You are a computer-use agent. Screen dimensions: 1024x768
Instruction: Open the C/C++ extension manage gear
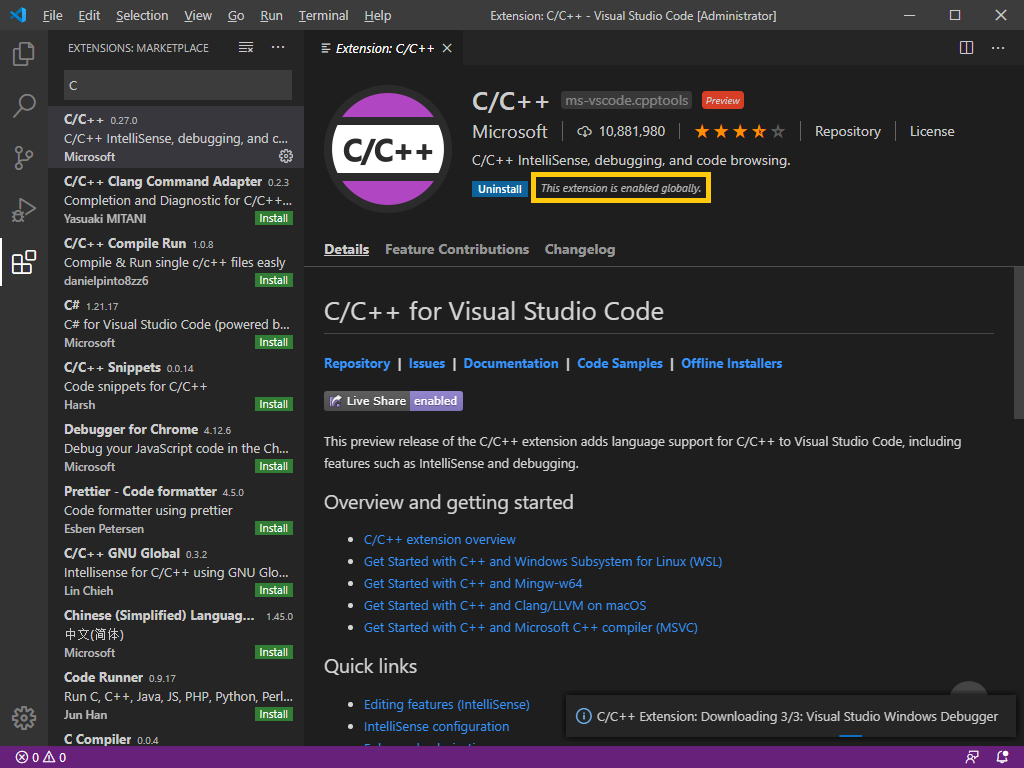(285, 156)
